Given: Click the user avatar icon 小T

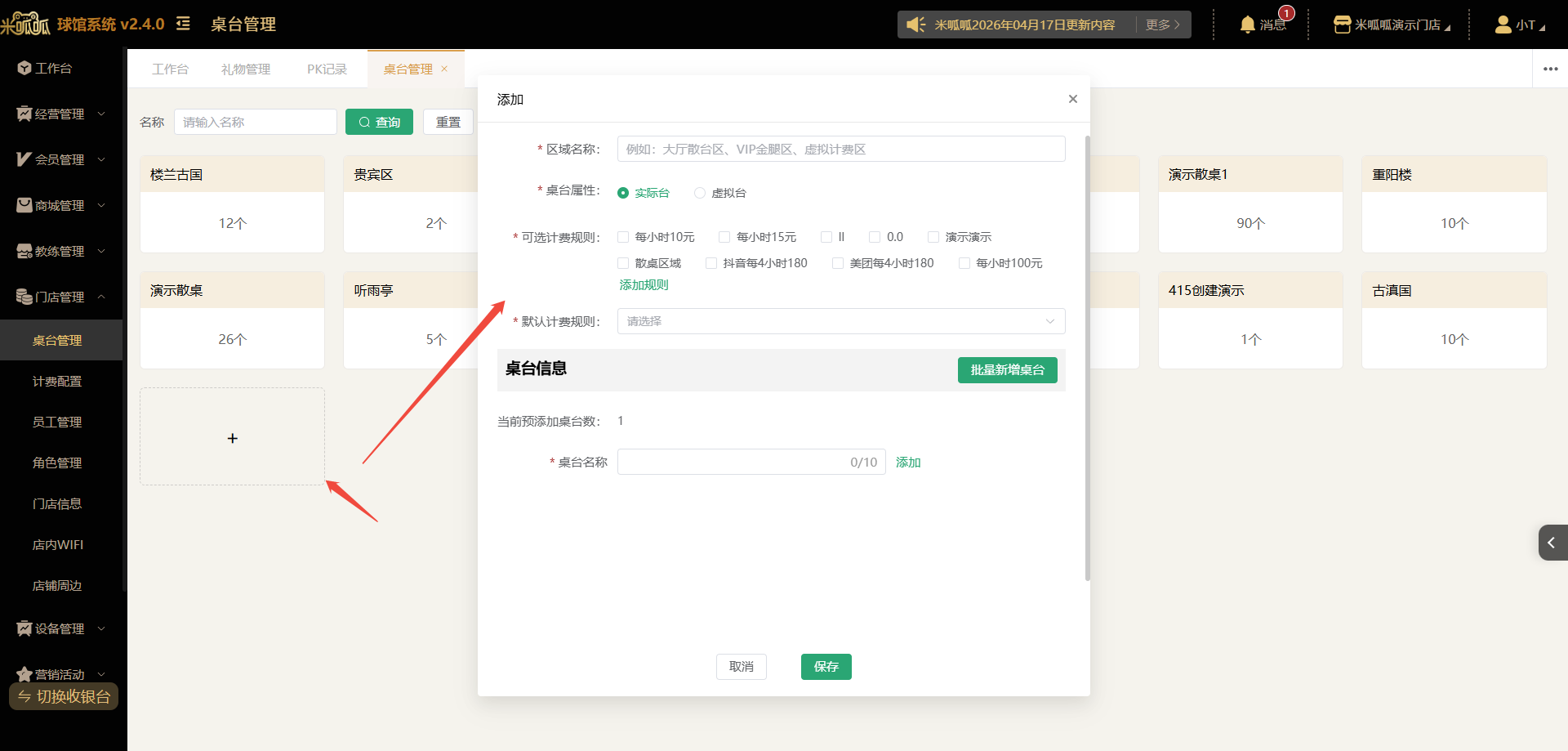Looking at the screenshot, I should [x=1503, y=25].
